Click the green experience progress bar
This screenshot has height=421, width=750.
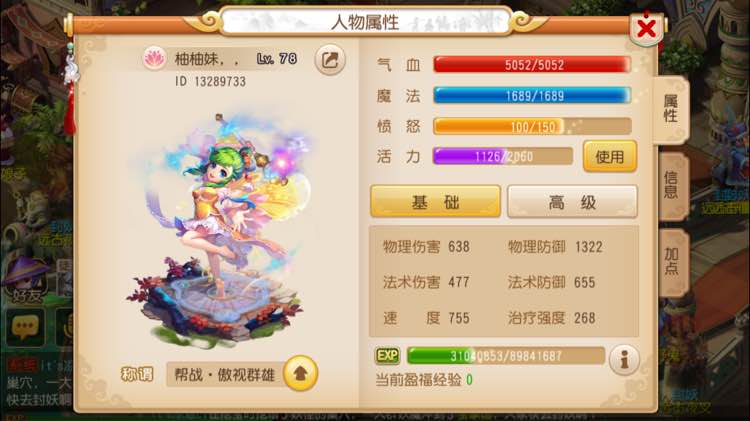coord(506,356)
